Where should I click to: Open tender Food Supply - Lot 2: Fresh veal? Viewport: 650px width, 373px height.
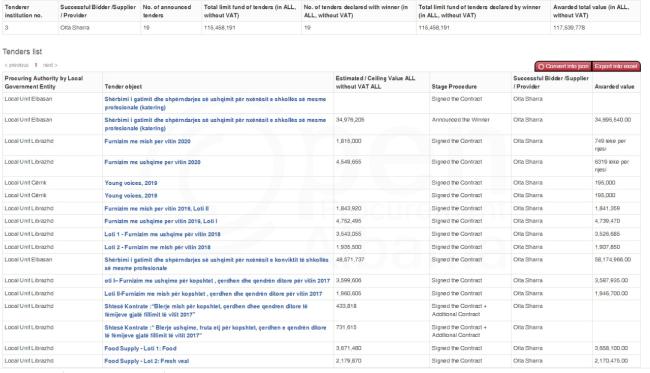[x=146, y=361]
